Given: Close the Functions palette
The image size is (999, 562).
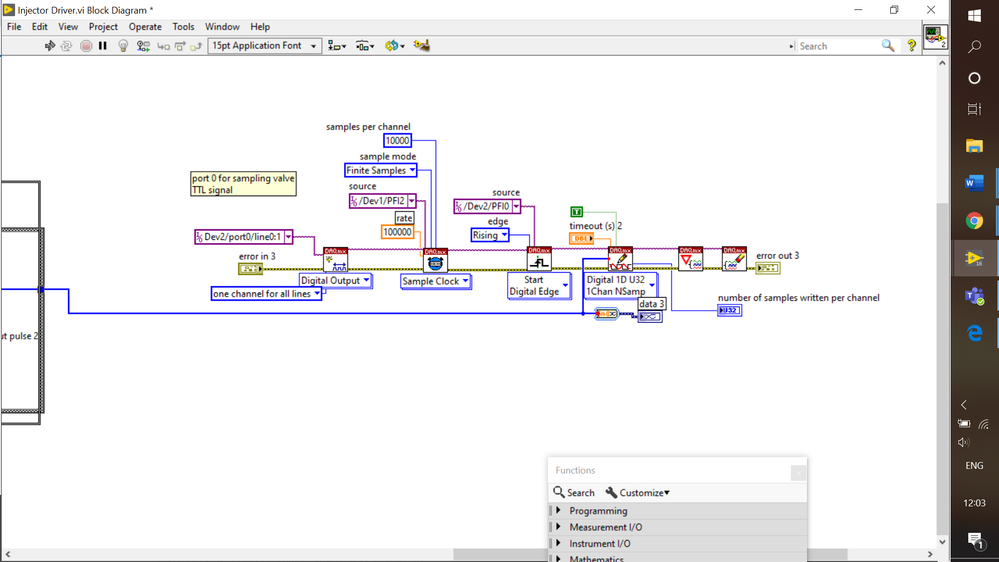Looking at the screenshot, I should pyautogui.click(x=798, y=473).
